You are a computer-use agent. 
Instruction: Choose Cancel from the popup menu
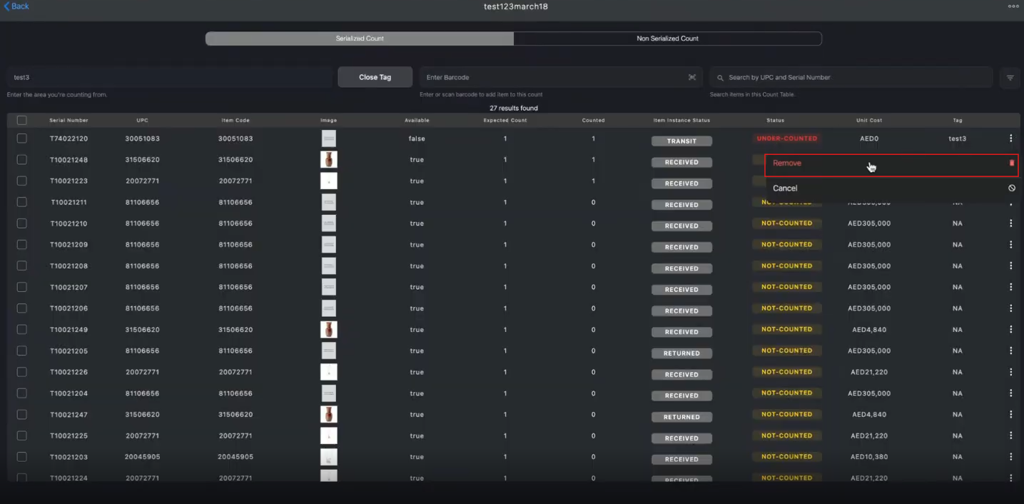click(892, 188)
